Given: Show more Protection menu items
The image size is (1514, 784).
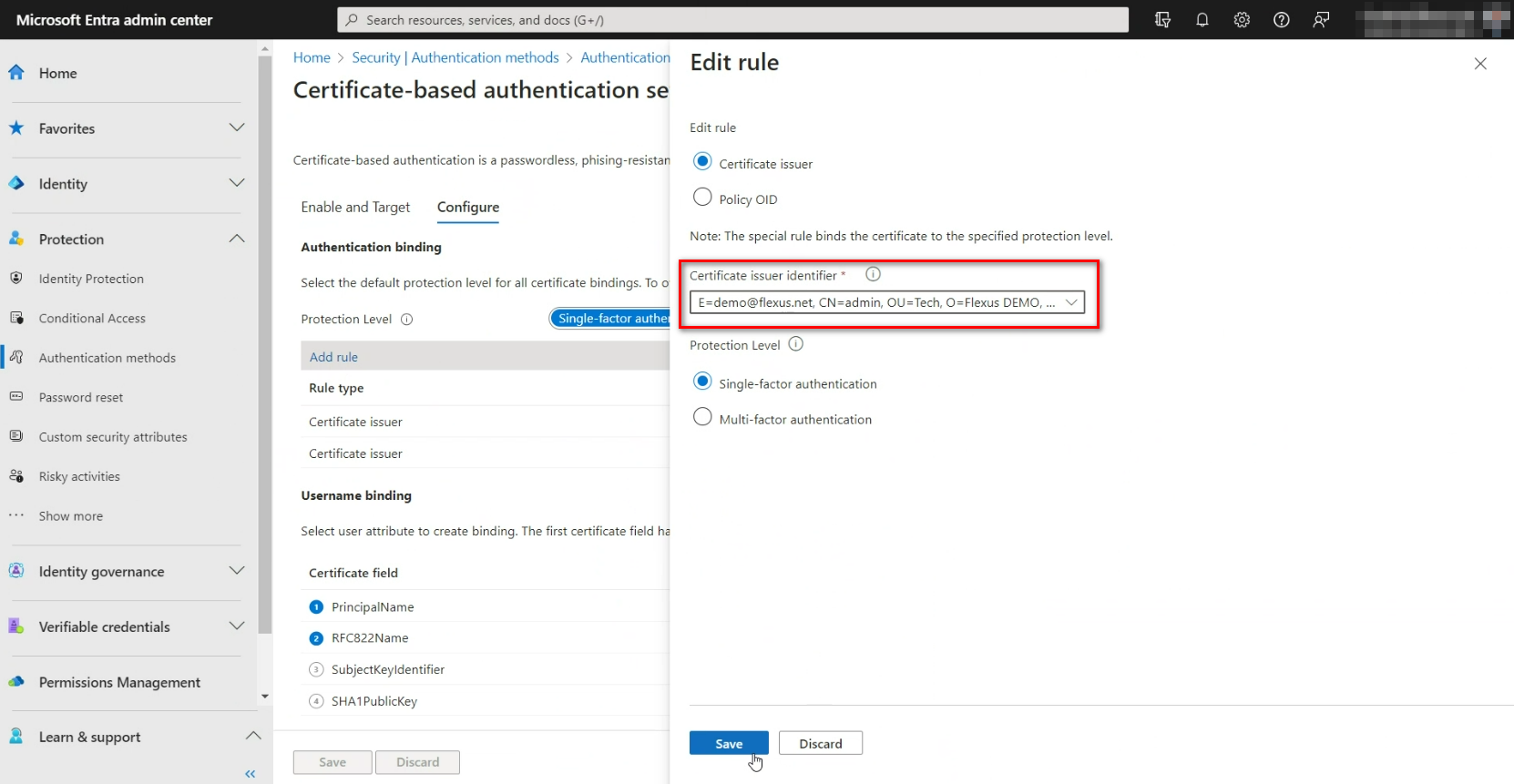Looking at the screenshot, I should point(71,516).
